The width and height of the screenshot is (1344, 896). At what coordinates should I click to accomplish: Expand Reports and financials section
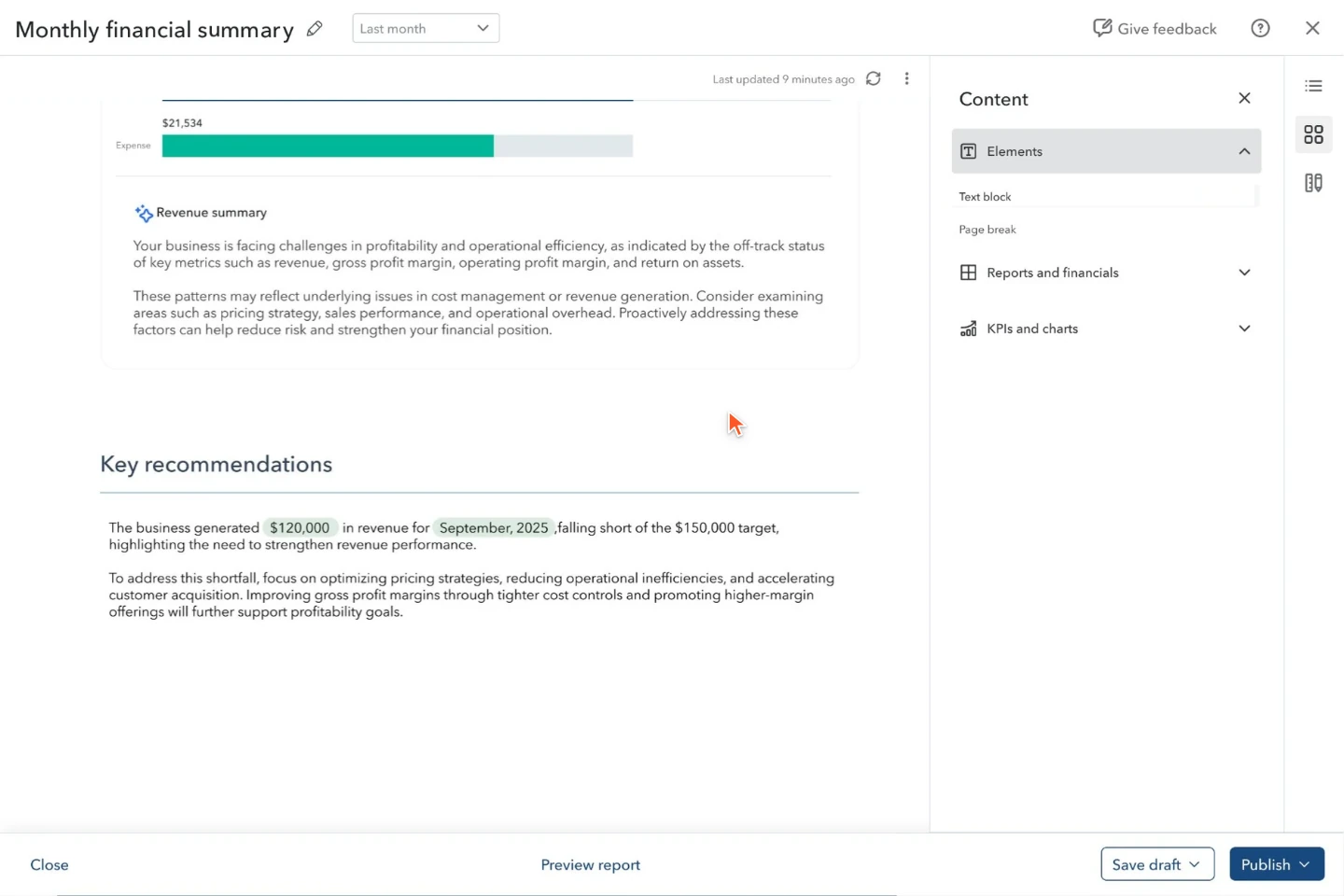1244,273
